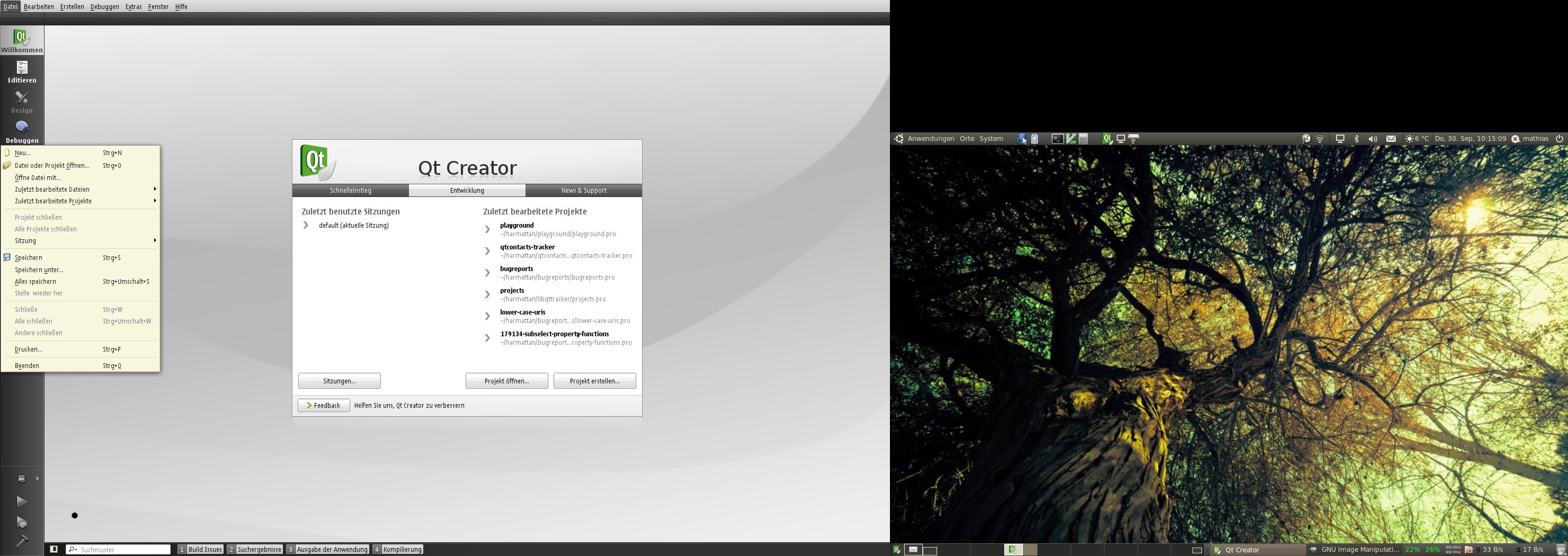Launch the terminal from the panel
Image resolution: width=1568 pixels, height=556 pixels.
(1058, 139)
